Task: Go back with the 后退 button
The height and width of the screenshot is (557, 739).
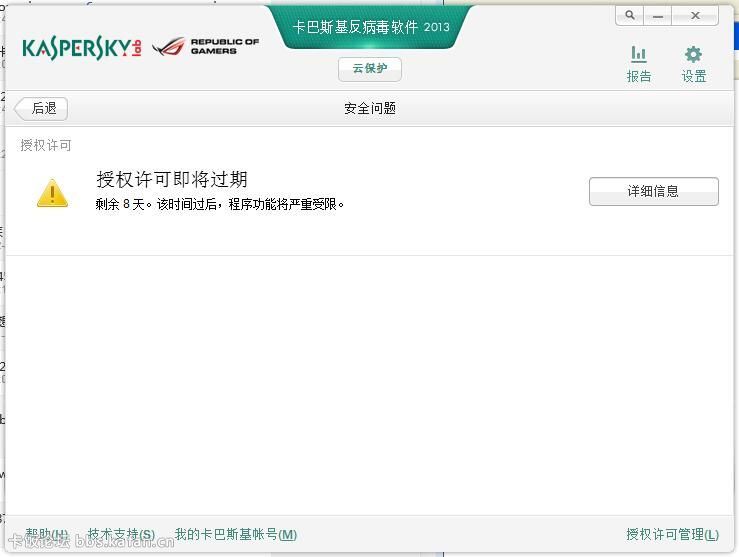Action: (x=41, y=108)
